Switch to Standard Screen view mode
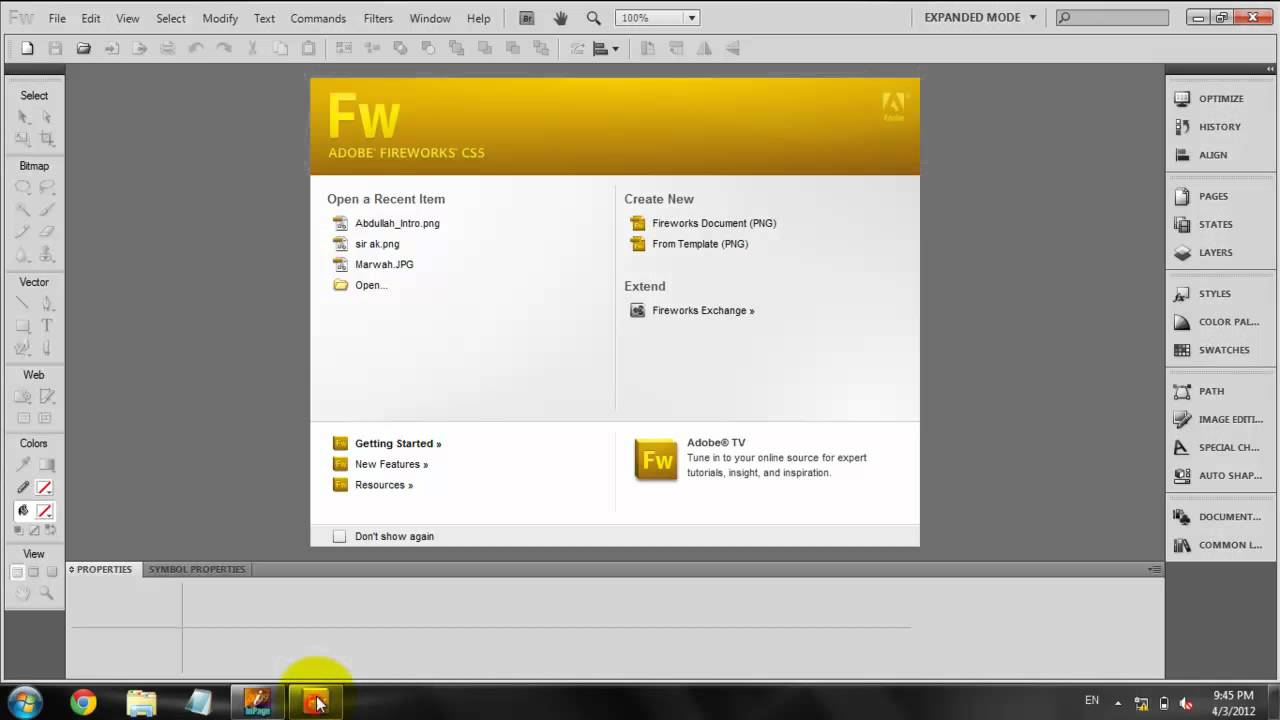Image resolution: width=1280 pixels, height=720 pixels. pyautogui.click(x=17, y=572)
